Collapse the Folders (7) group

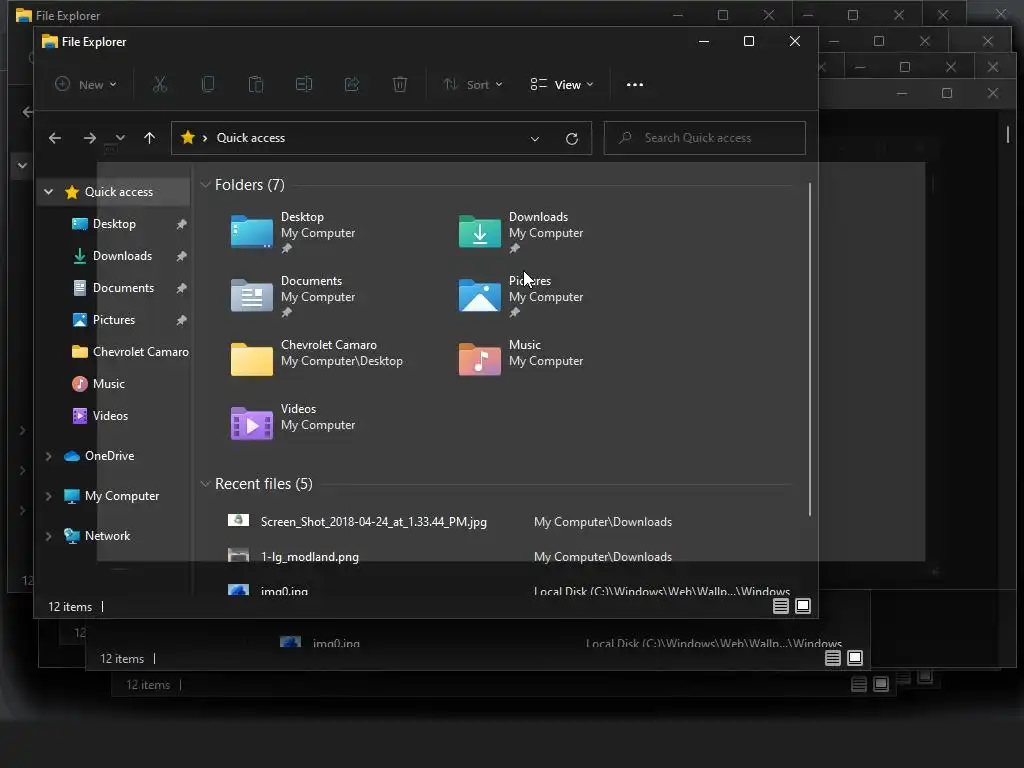(x=205, y=185)
